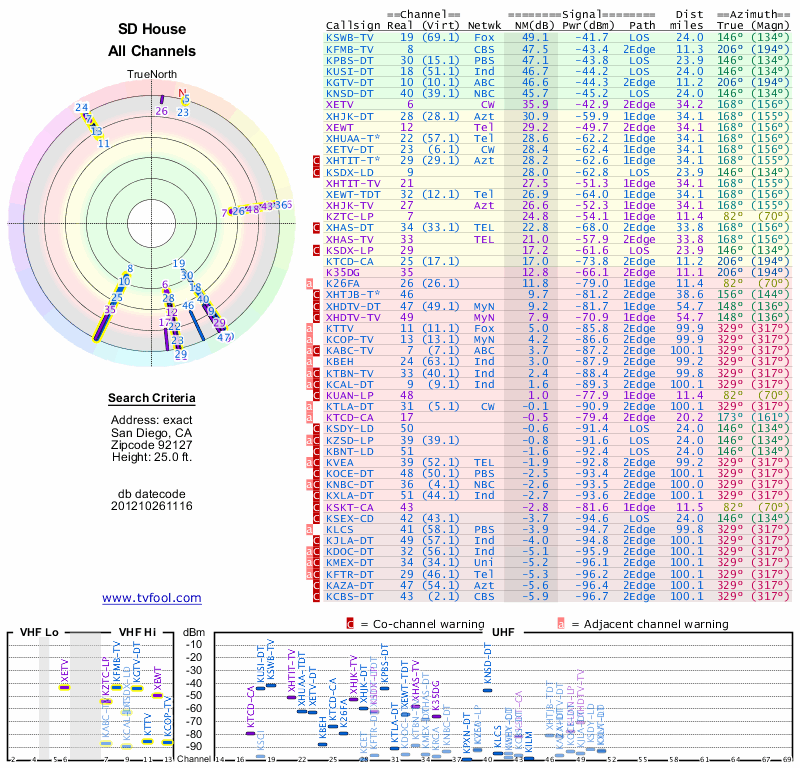
Task: Click co-channel warning icon beside XHTIT-T*
Action: click(317, 160)
